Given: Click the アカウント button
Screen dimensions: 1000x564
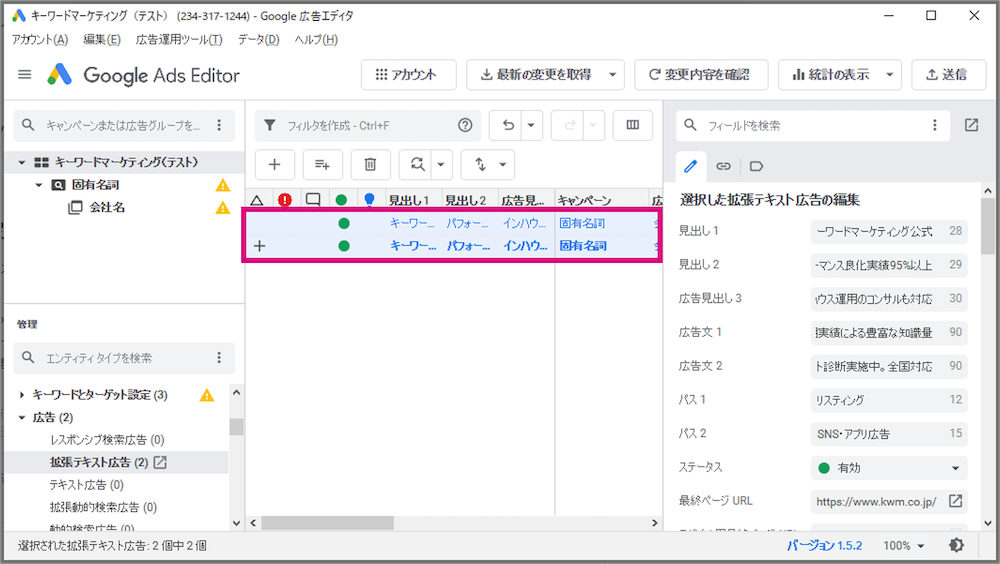Looking at the screenshot, I should pyautogui.click(x=409, y=75).
